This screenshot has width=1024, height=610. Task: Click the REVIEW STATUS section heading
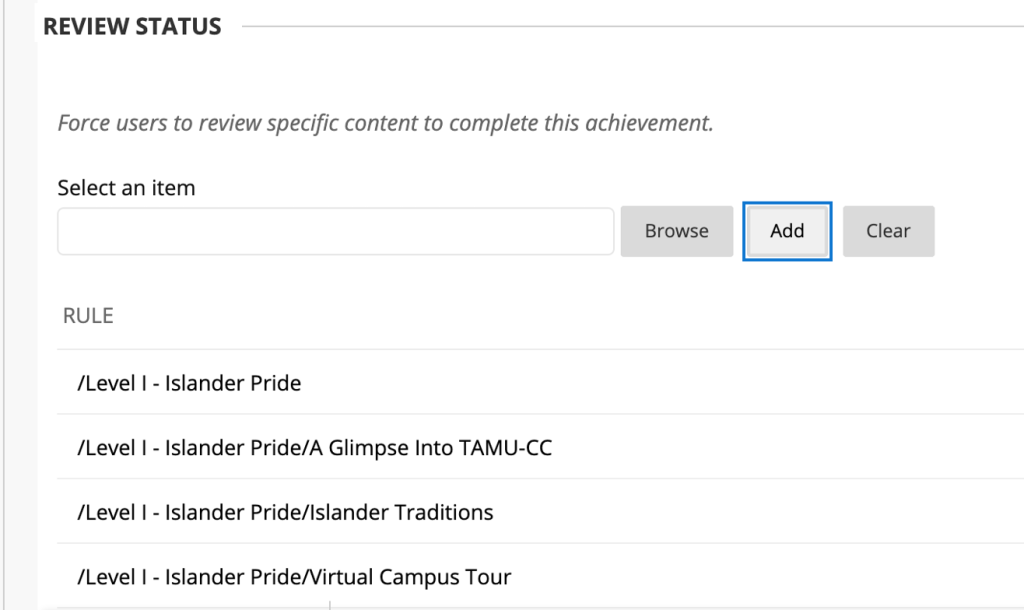click(132, 27)
